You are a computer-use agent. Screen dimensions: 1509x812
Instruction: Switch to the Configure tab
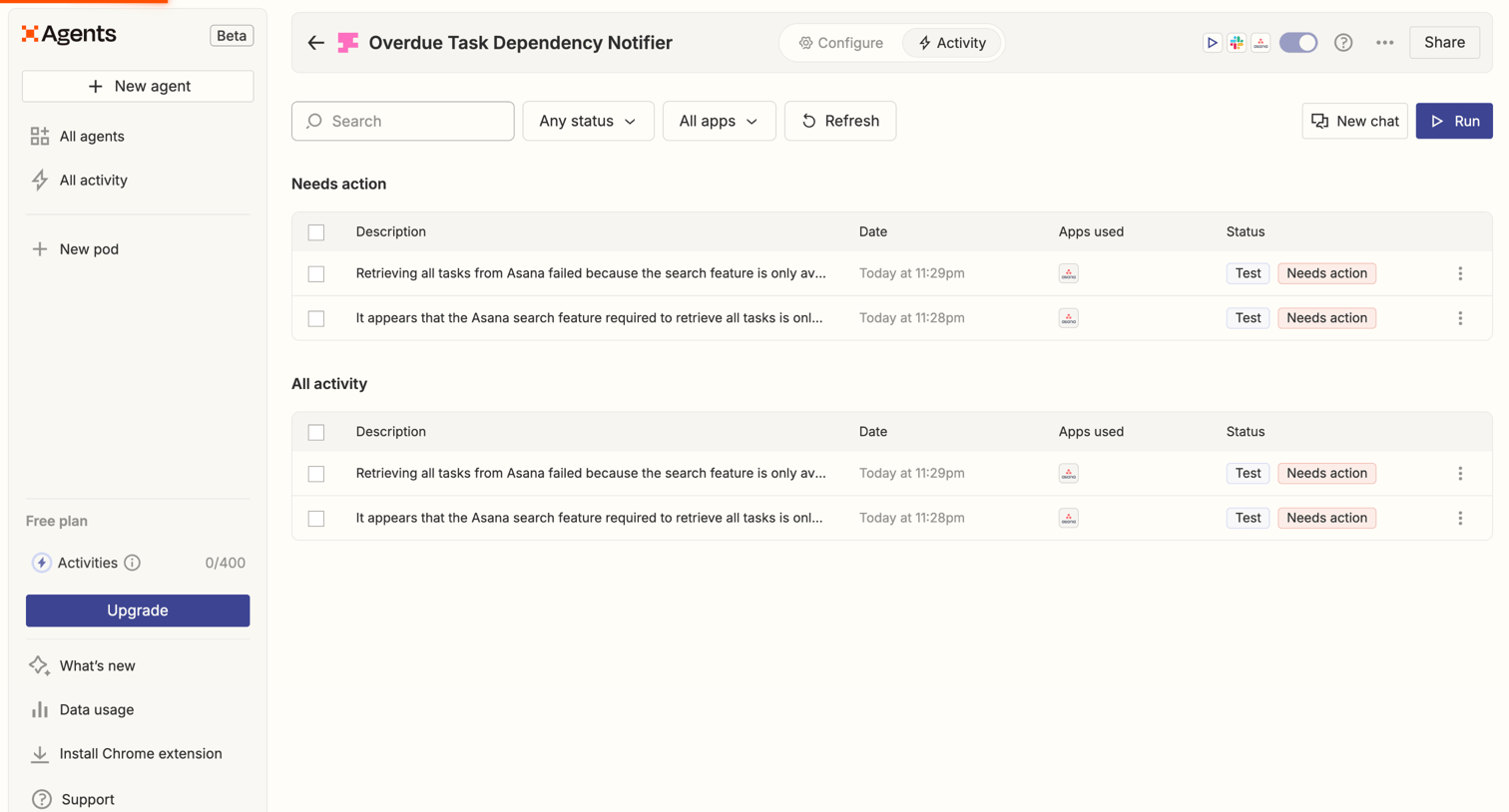pos(841,43)
